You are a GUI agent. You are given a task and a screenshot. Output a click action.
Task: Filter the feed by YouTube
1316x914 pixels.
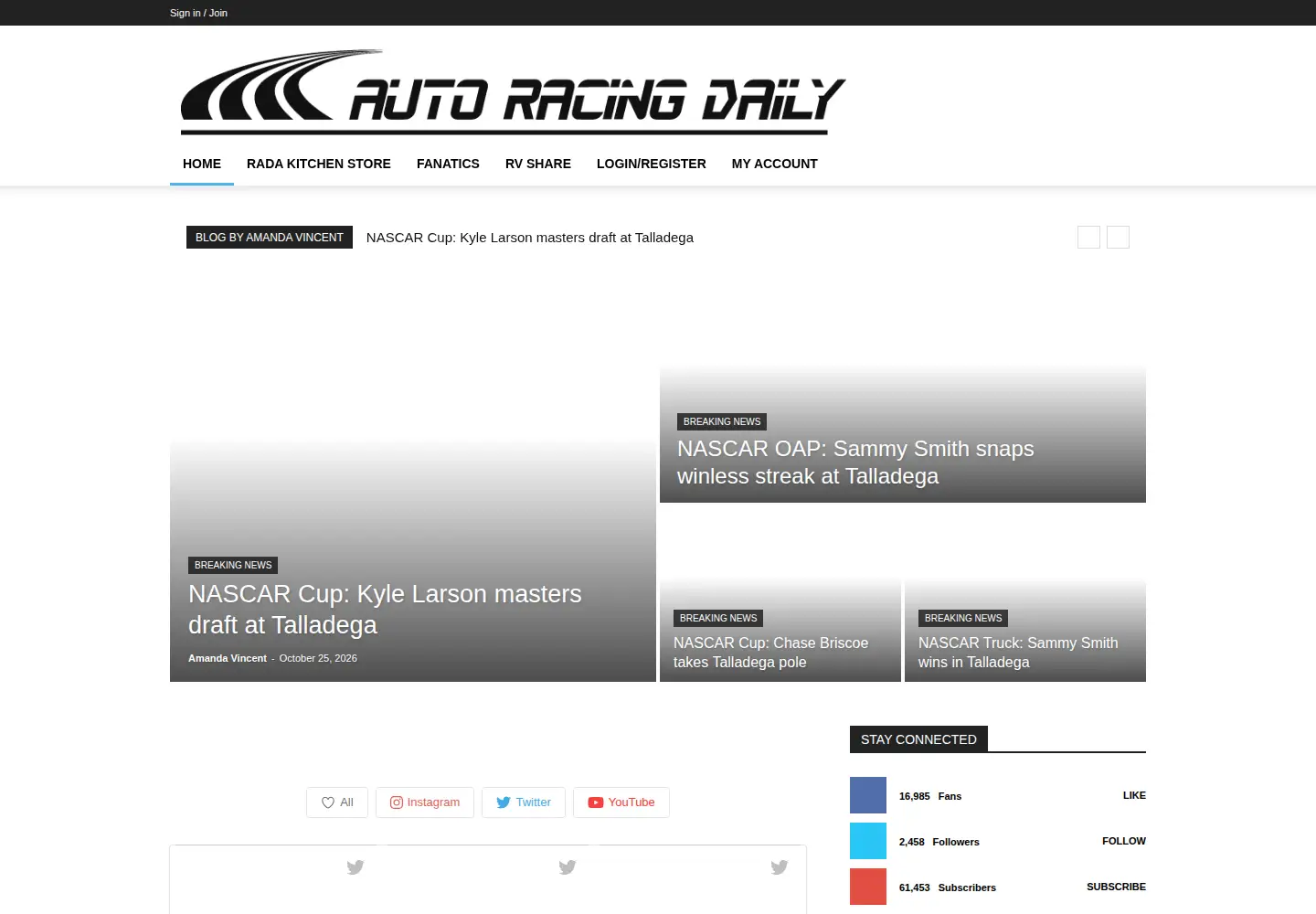point(621,802)
